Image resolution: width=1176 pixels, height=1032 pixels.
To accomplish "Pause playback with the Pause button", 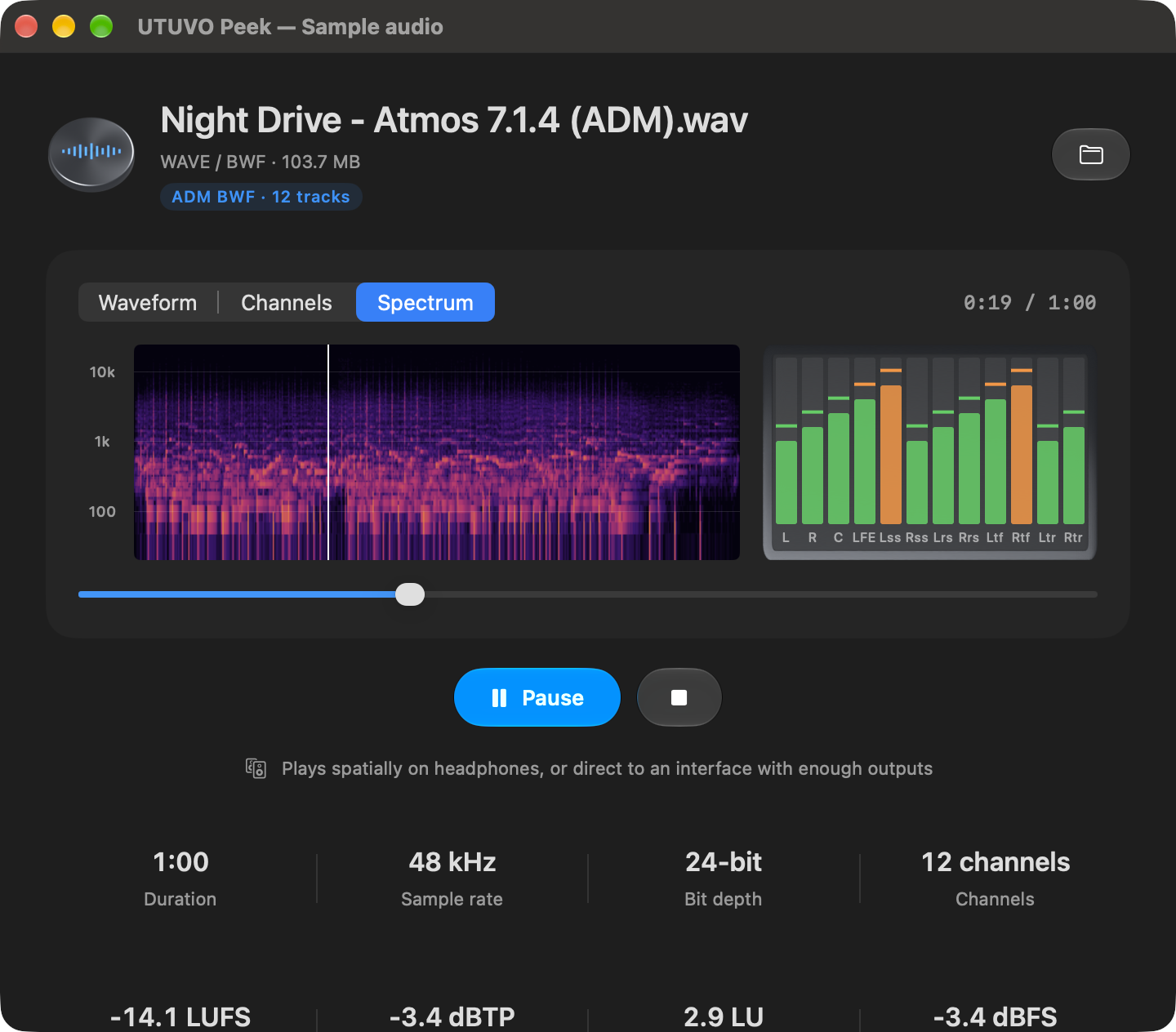I will pyautogui.click(x=537, y=697).
